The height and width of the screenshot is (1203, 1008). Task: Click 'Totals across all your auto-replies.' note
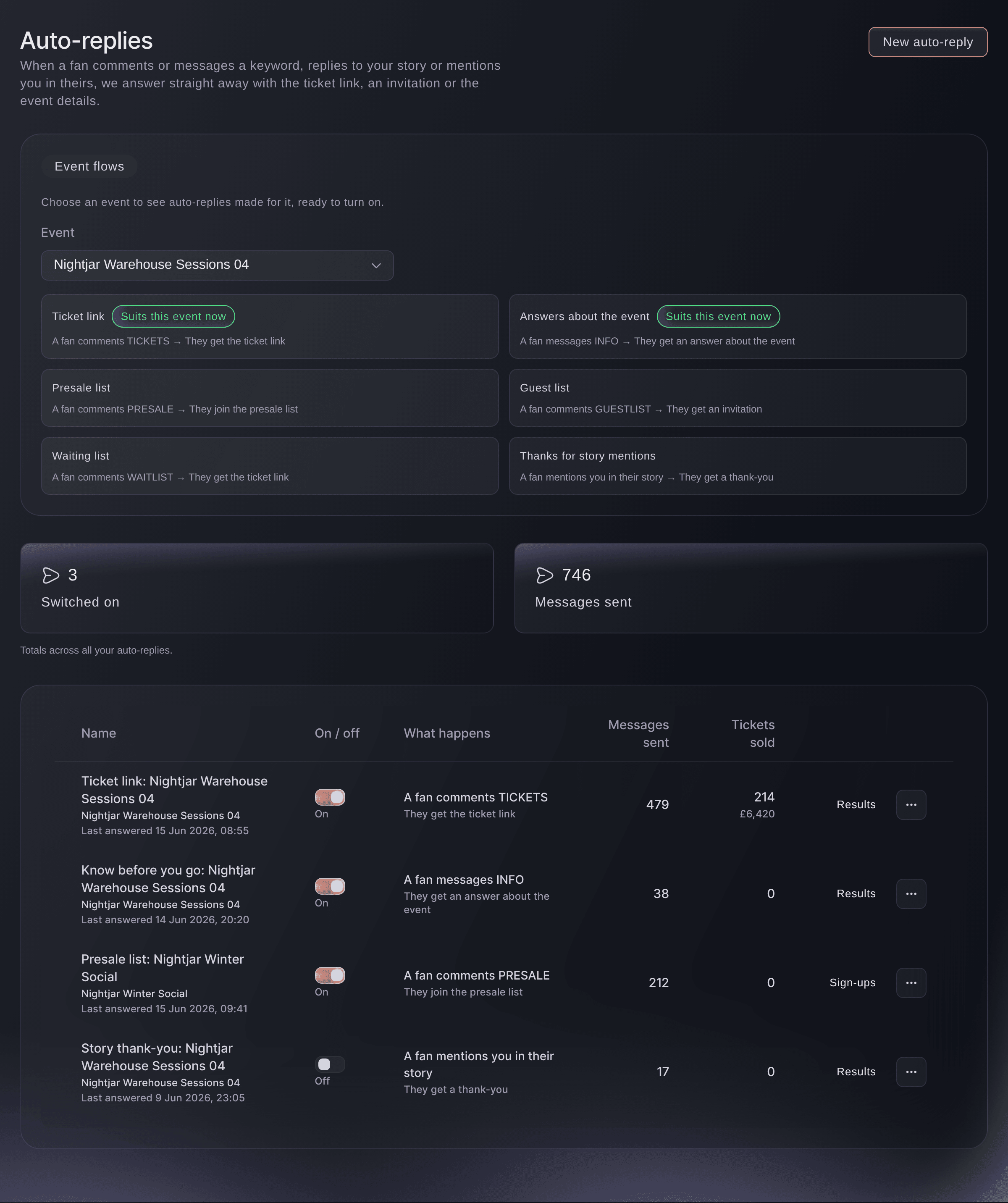(x=96, y=650)
